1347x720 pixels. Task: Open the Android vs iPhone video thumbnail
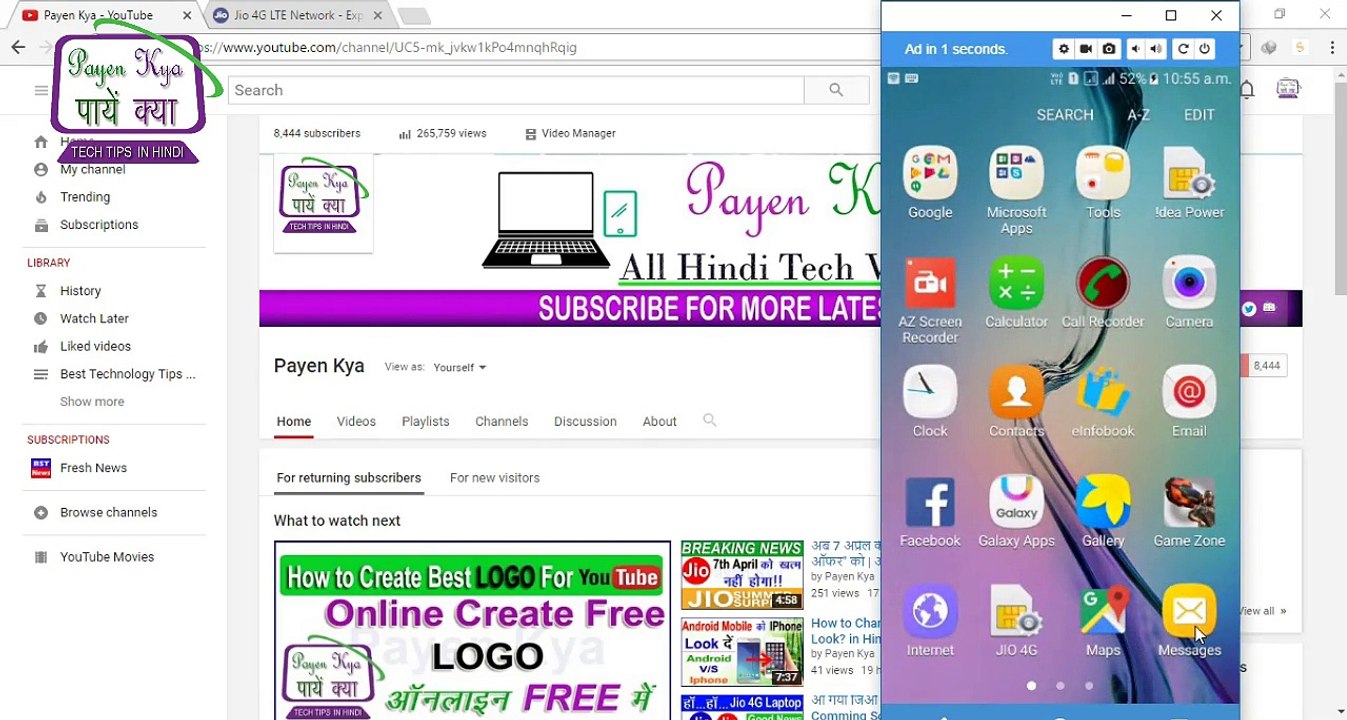click(742, 652)
